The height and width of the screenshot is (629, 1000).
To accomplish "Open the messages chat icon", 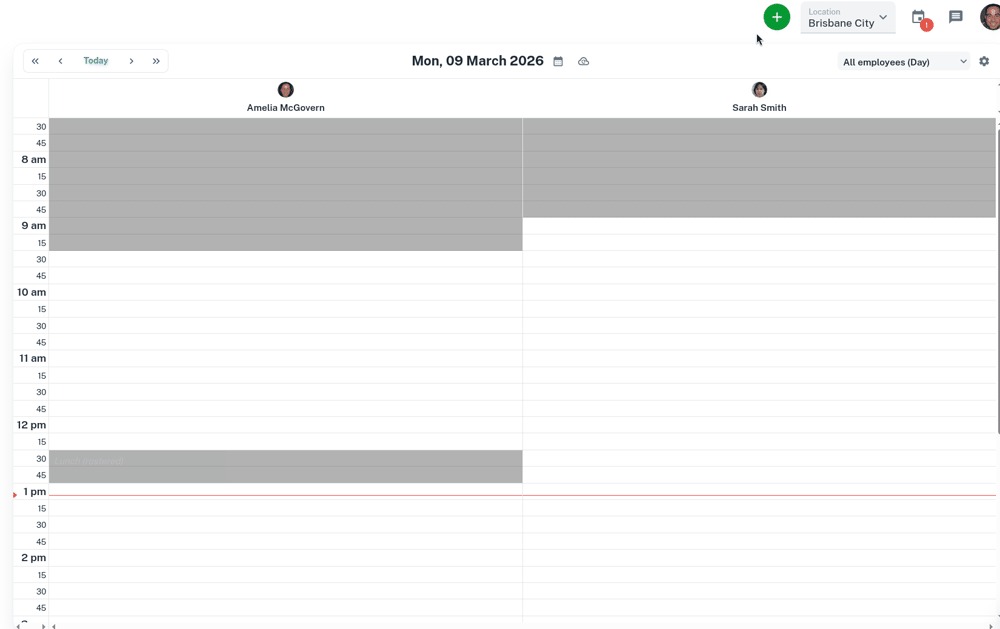I will 955,17.
